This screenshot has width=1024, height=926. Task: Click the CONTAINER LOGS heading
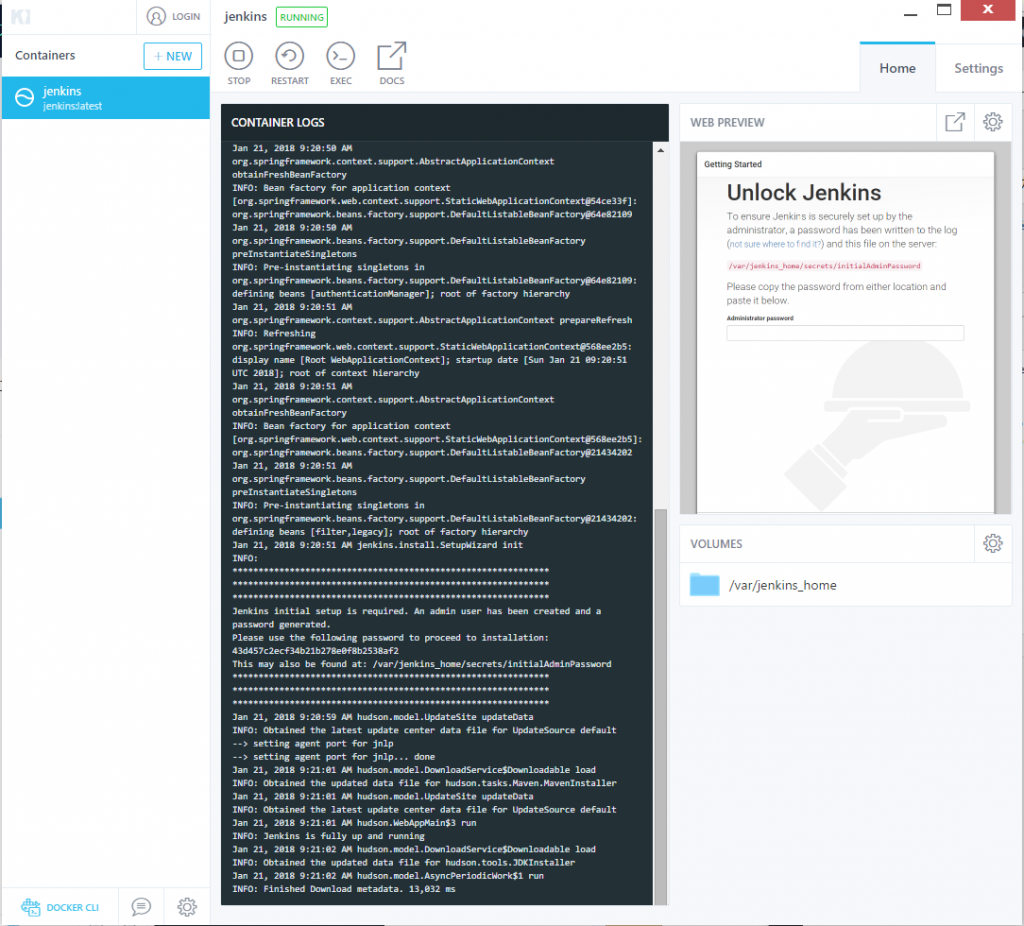pos(278,122)
